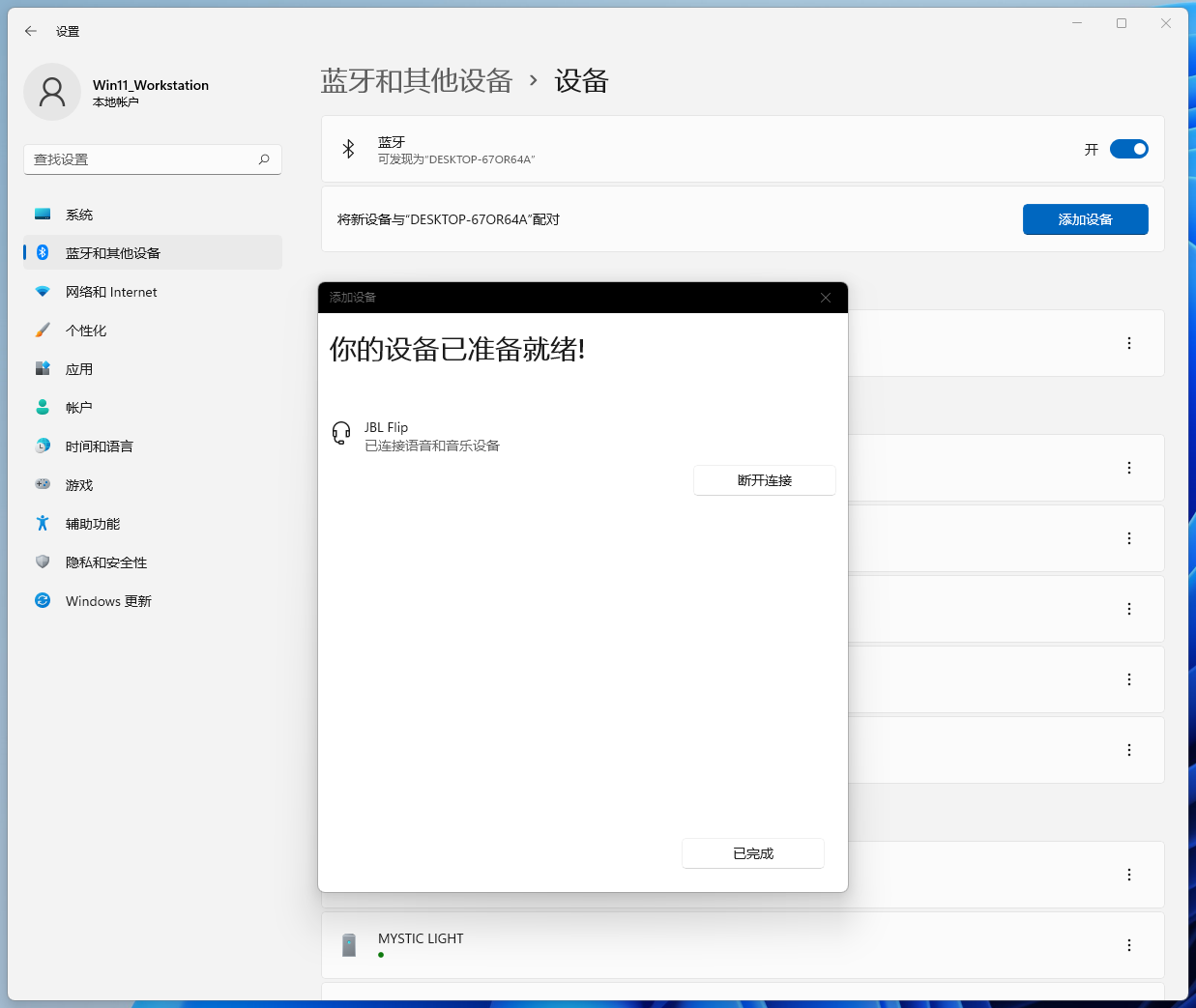Click the 添加设备 blue button

(x=1086, y=219)
